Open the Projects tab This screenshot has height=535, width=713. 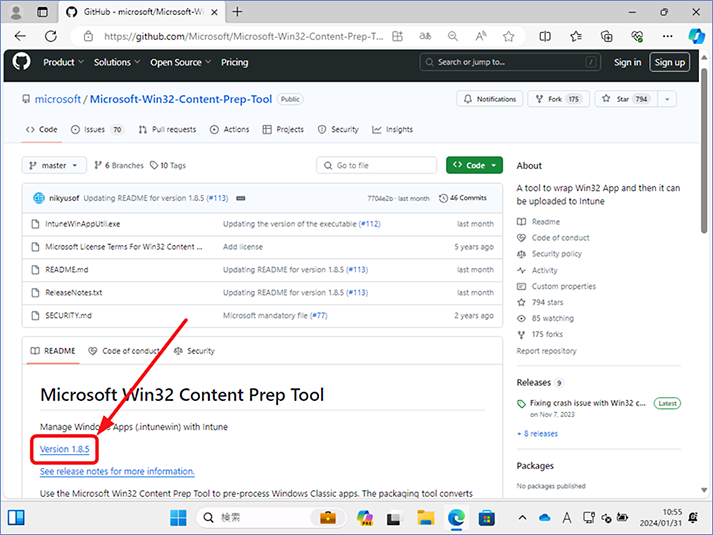tap(283, 130)
